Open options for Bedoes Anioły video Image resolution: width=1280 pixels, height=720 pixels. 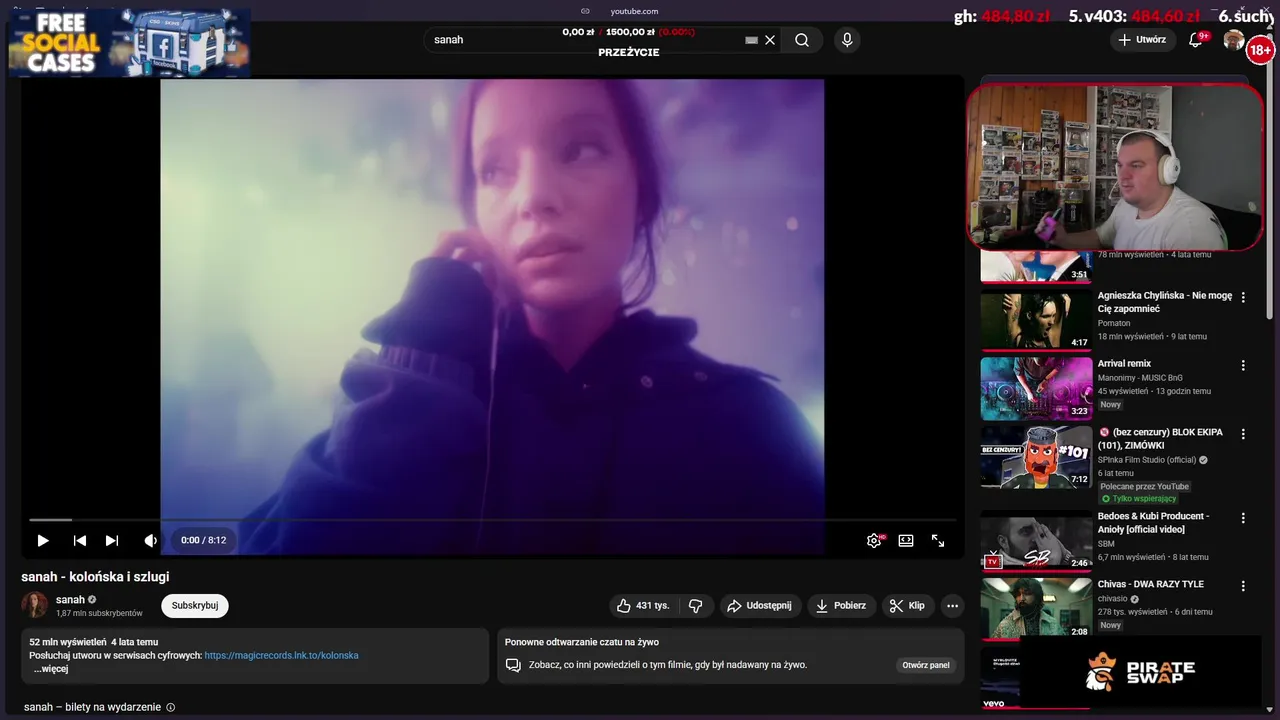[1243, 518]
